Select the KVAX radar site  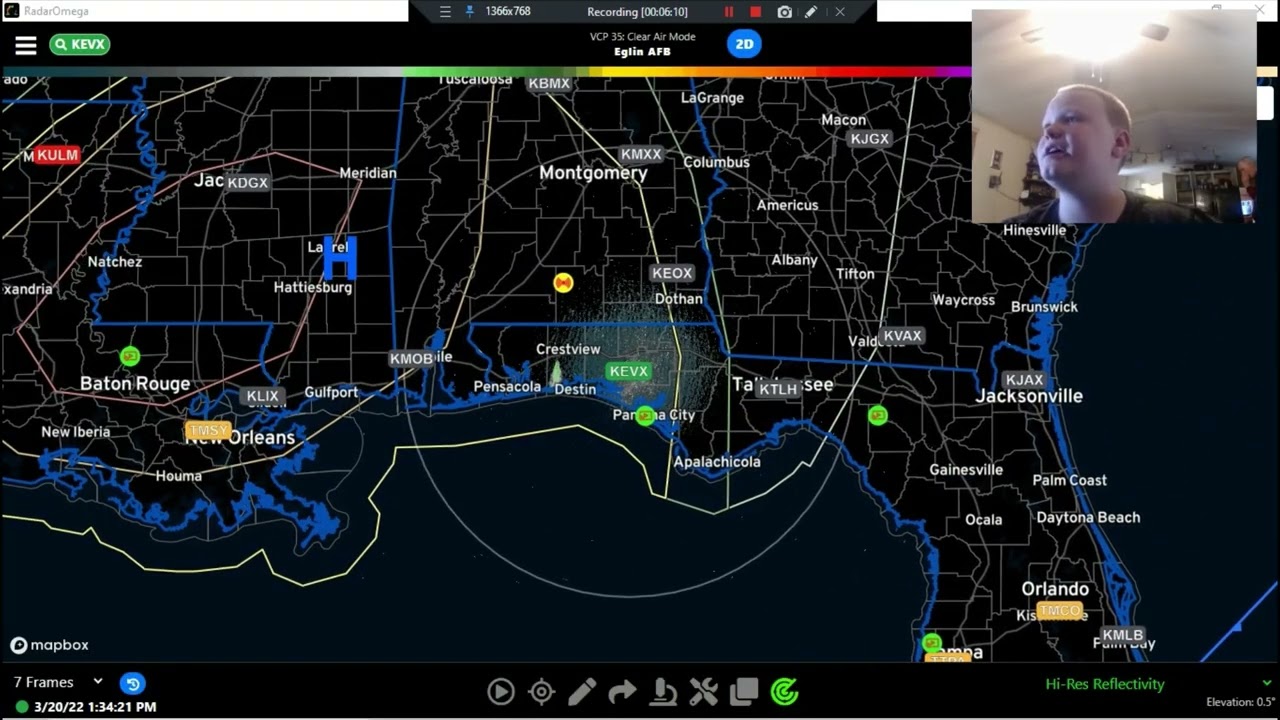pyautogui.click(x=902, y=336)
